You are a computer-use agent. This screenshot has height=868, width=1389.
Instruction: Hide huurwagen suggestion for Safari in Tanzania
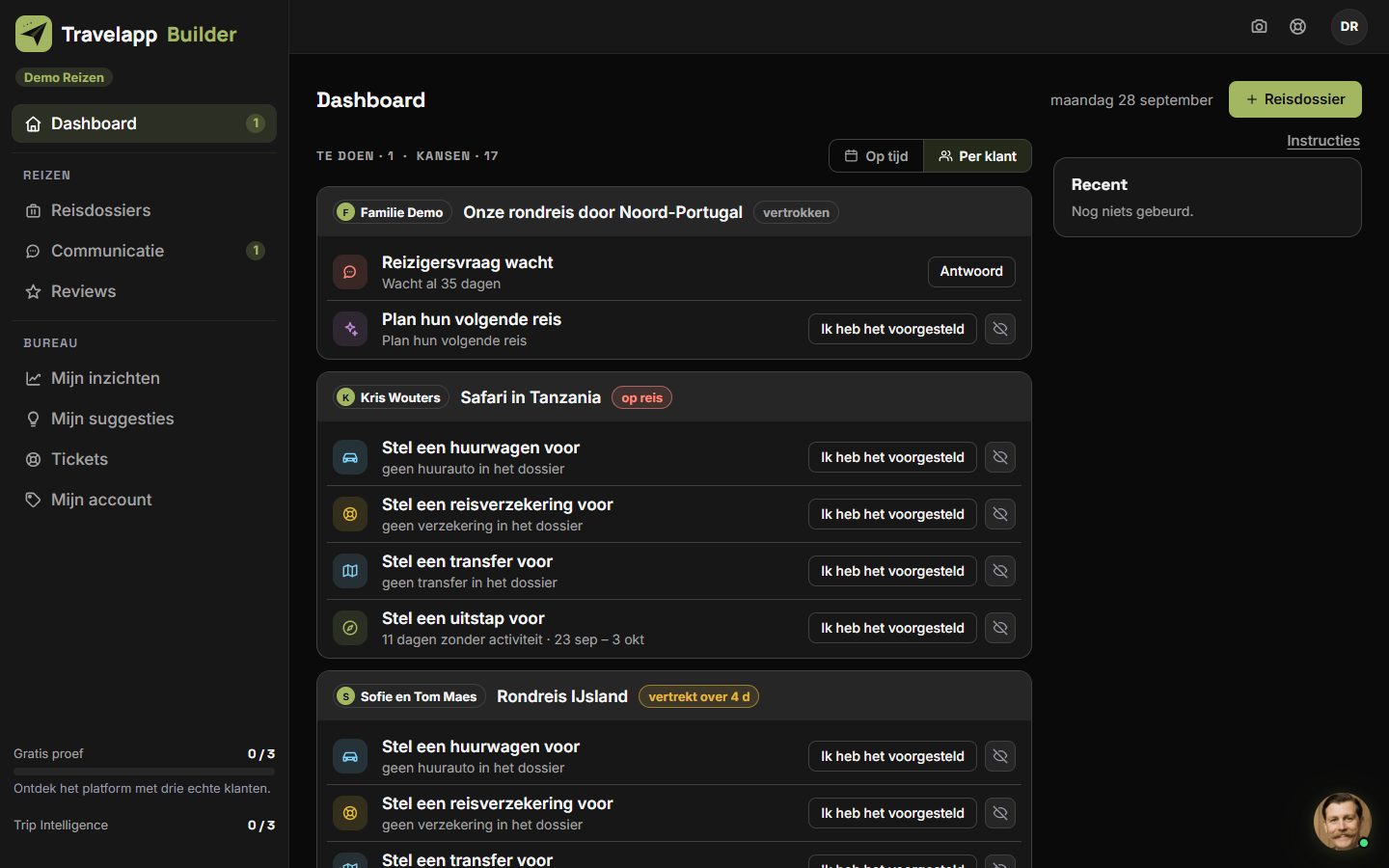coord(1000,457)
